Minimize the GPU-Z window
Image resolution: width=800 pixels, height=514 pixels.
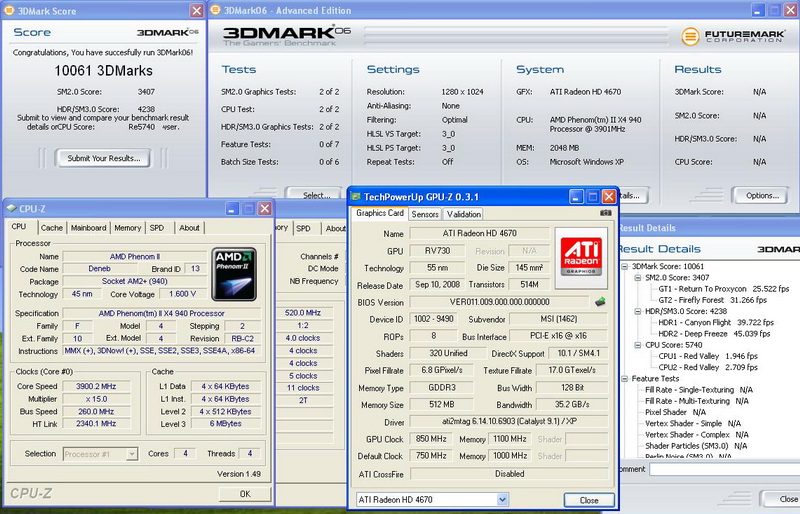pos(576,197)
